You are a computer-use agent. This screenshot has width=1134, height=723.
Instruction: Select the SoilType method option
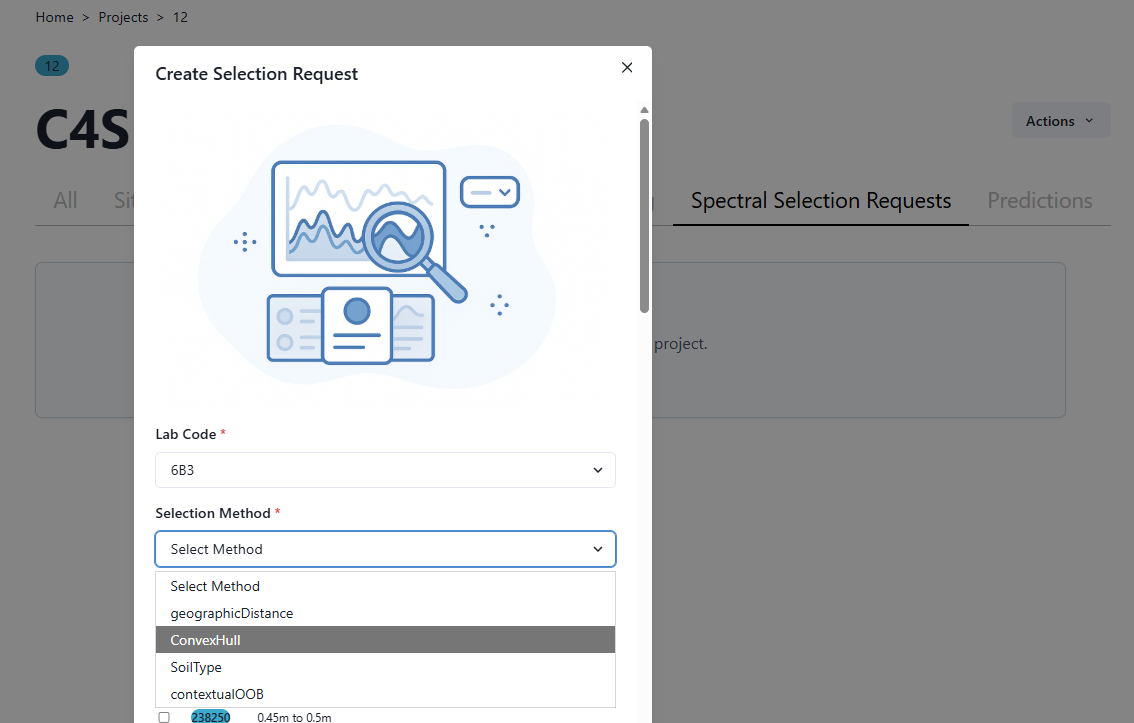[x=385, y=667]
